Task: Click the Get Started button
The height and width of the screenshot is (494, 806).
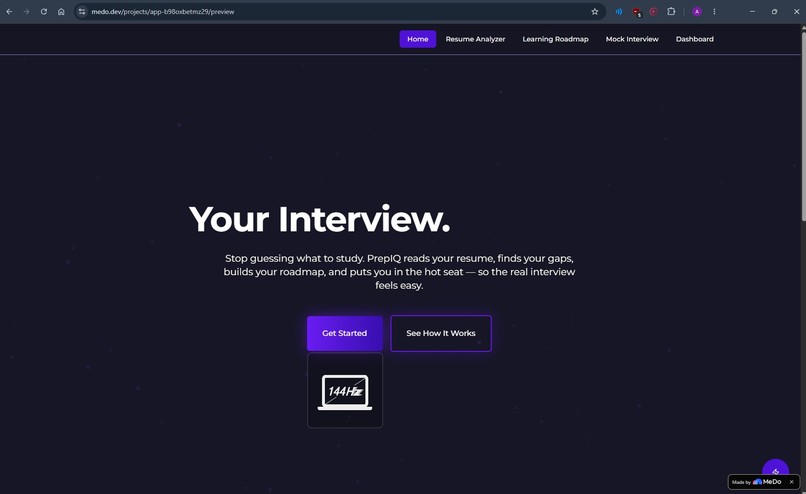Action: 345,333
